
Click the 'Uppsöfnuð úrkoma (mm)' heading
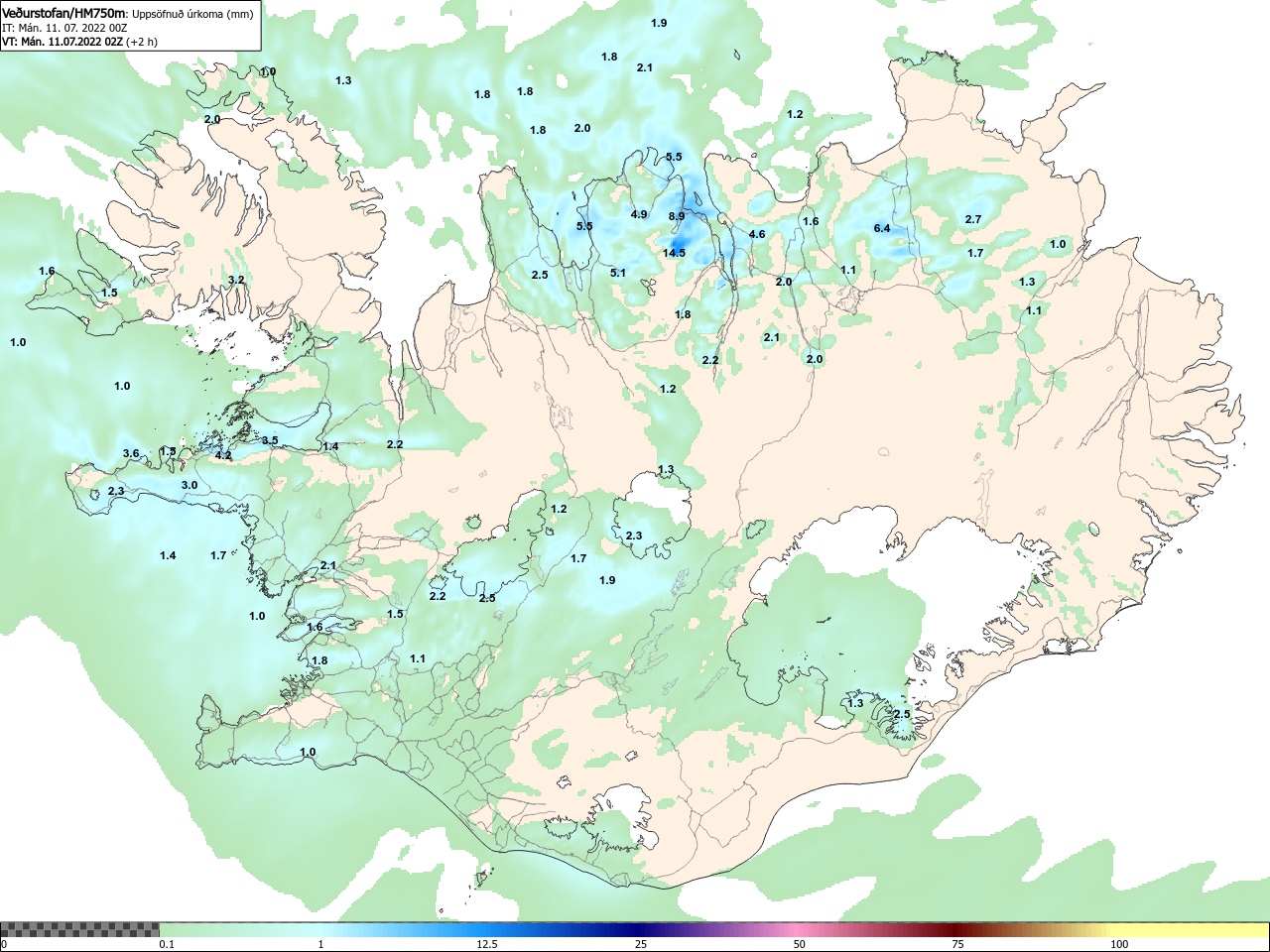(x=192, y=14)
